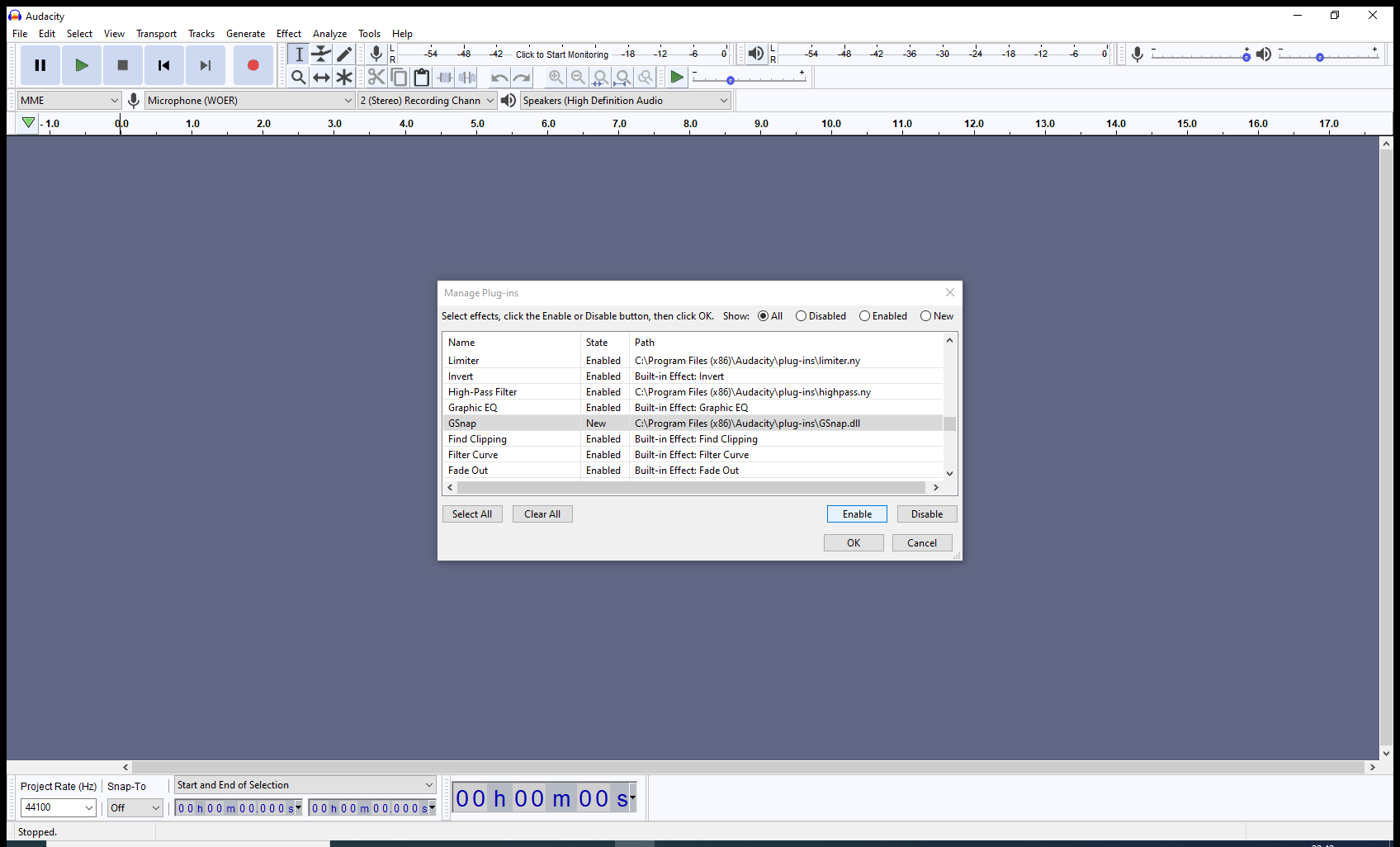Click the Paste clipboard icon
This screenshot has width=1400, height=847.
tap(422, 78)
